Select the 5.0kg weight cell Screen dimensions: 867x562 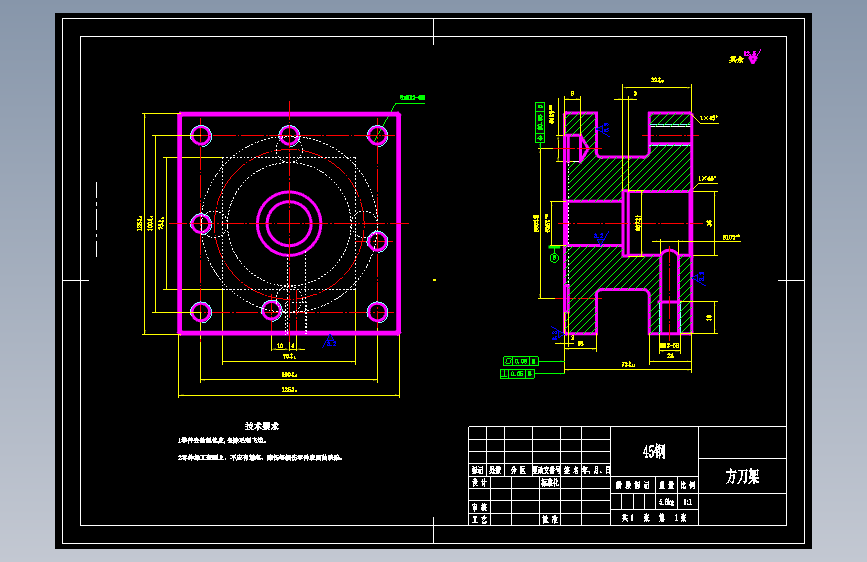pos(666,502)
